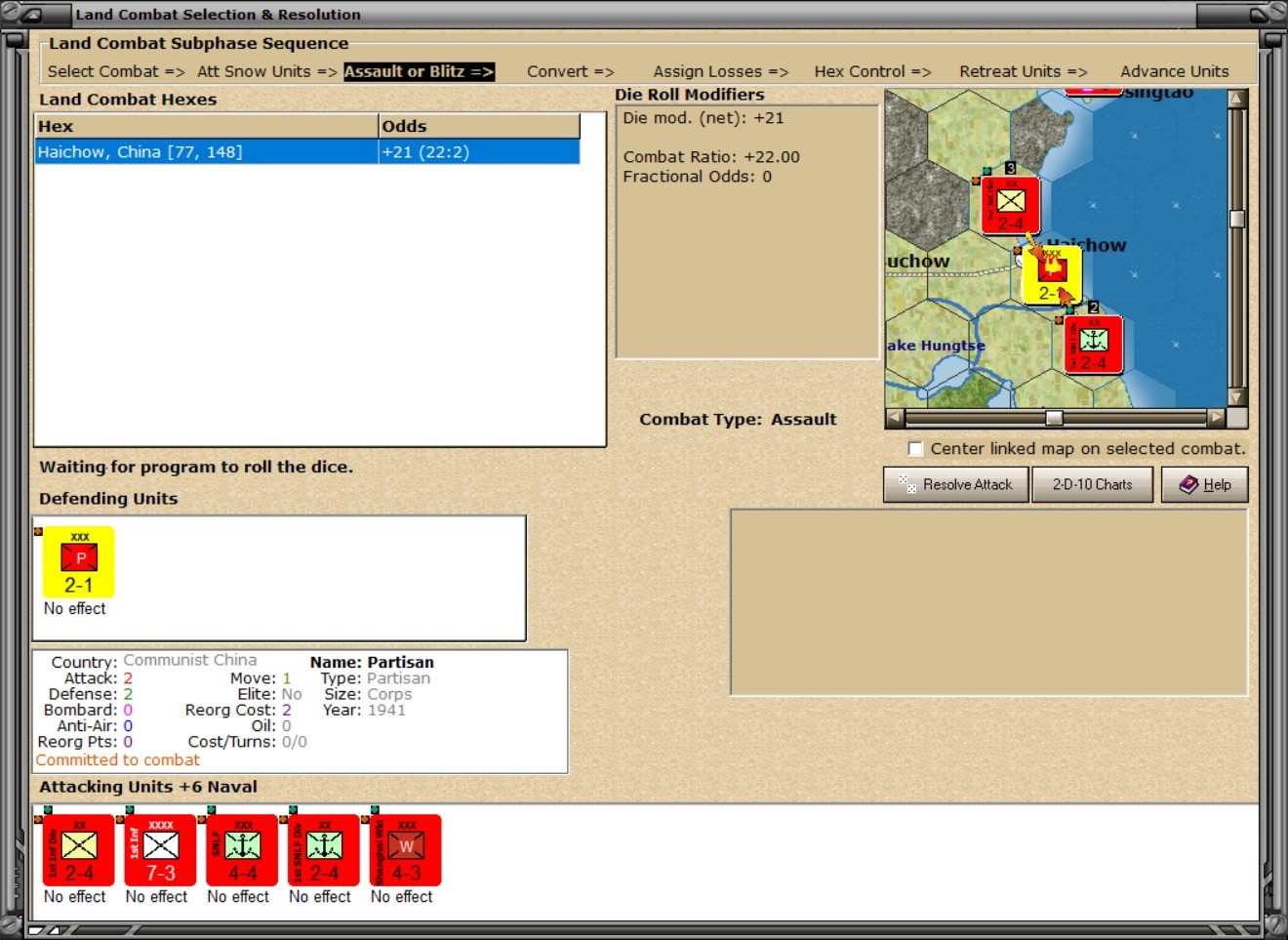Click the Attacking Units +6 Naval heading
1288x940 pixels.
click(148, 787)
